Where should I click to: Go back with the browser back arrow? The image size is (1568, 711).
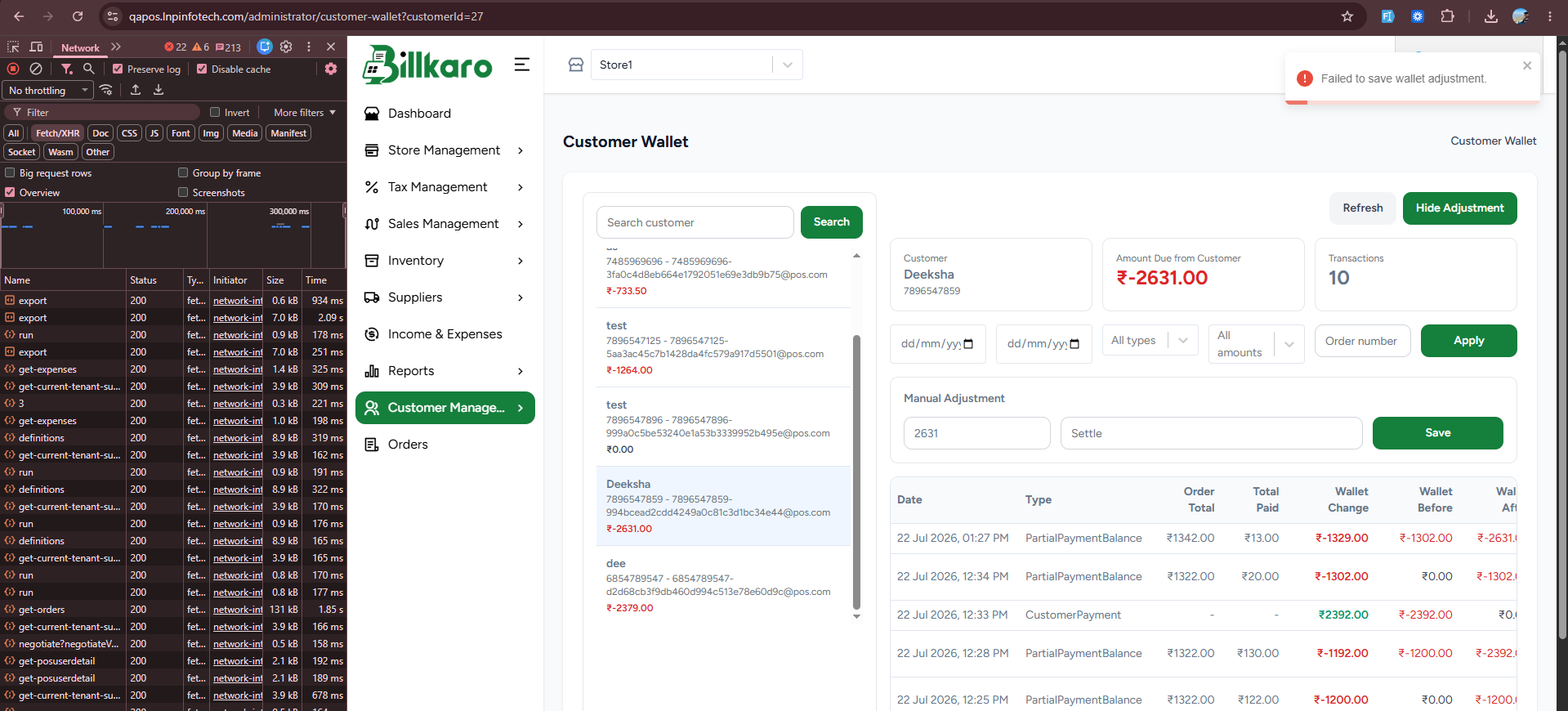coord(19,16)
